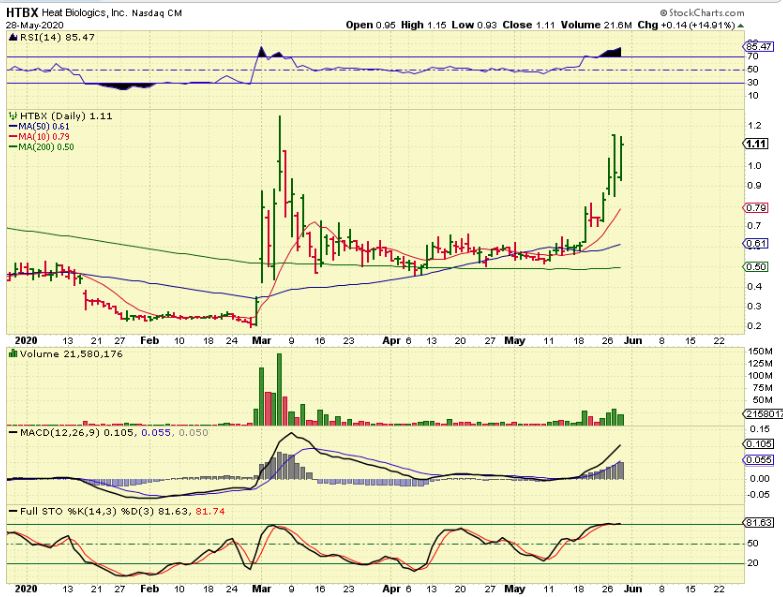Click the tallest green volume bar in March
The image size is (783, 597).
279,389
